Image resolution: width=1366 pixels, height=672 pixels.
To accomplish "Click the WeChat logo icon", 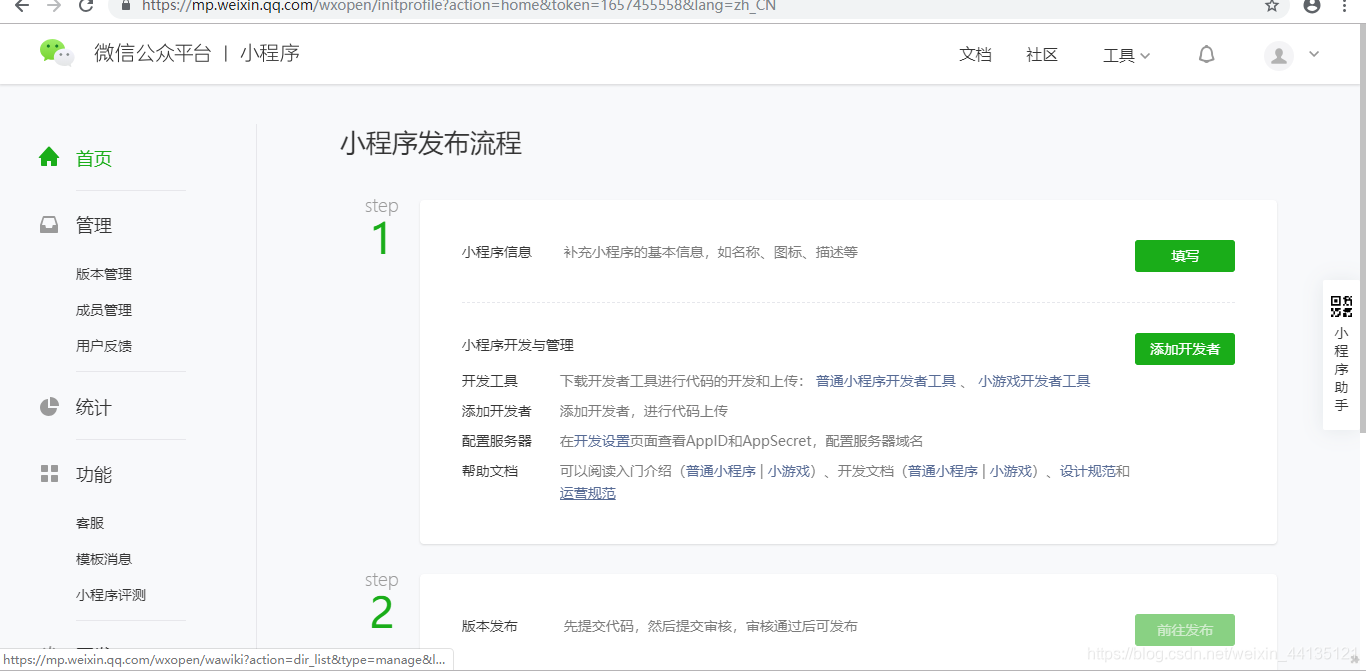I will pos(57,53).
